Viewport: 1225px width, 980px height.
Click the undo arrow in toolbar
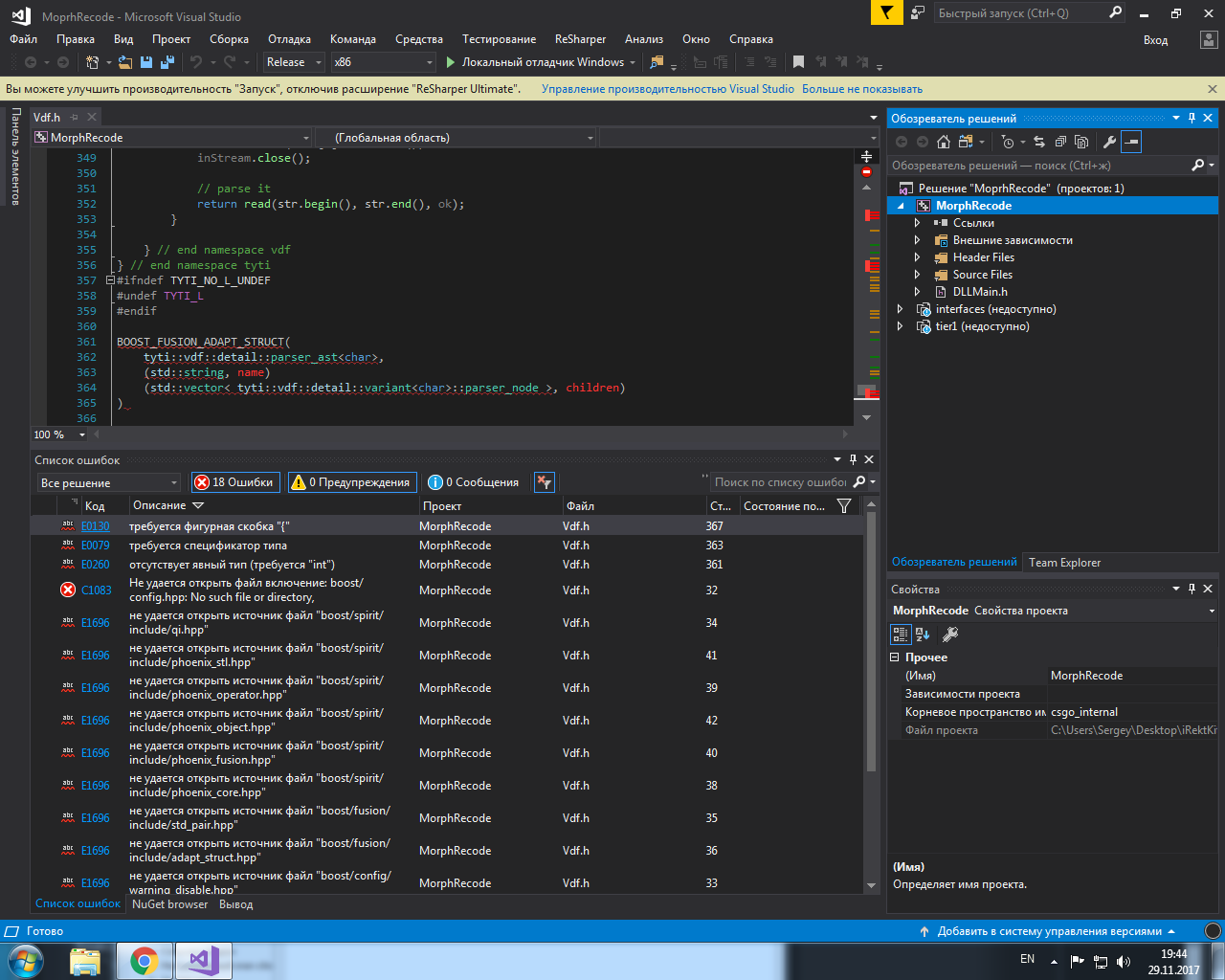click(x=196, y=62)
